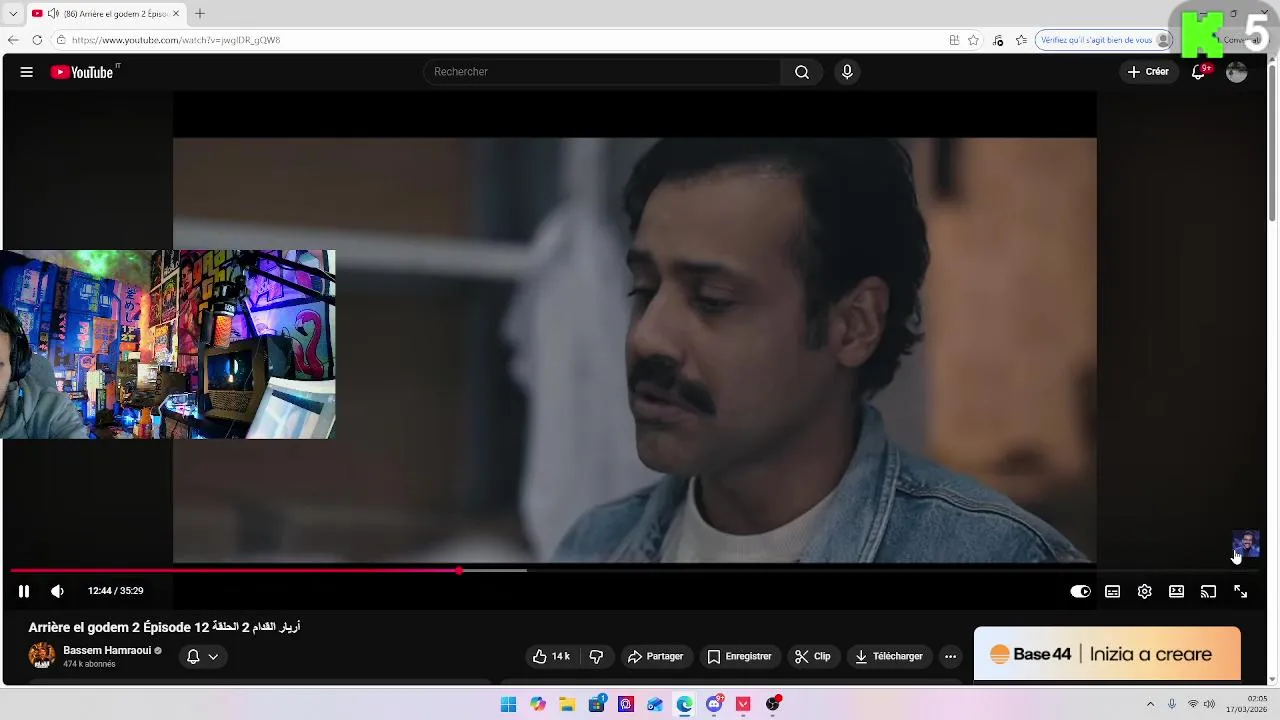Open a new browser tab
The image size is (1280, 720).
point(200,14)
